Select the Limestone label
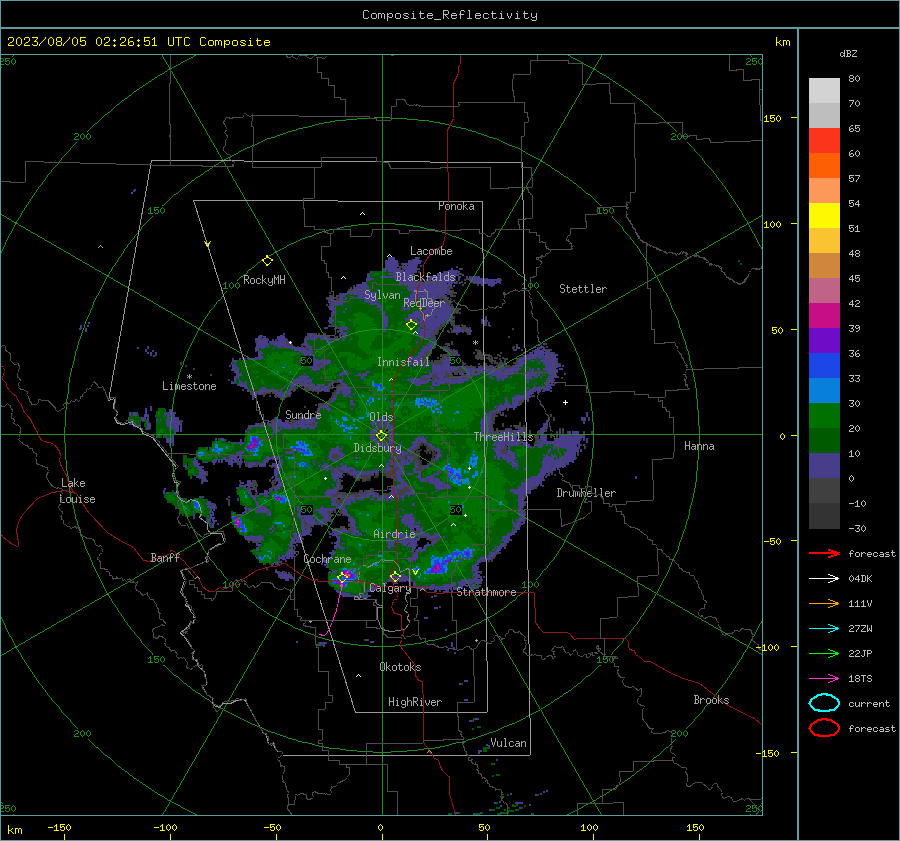Viewport: 900px width, 841px height. (189, 386)
